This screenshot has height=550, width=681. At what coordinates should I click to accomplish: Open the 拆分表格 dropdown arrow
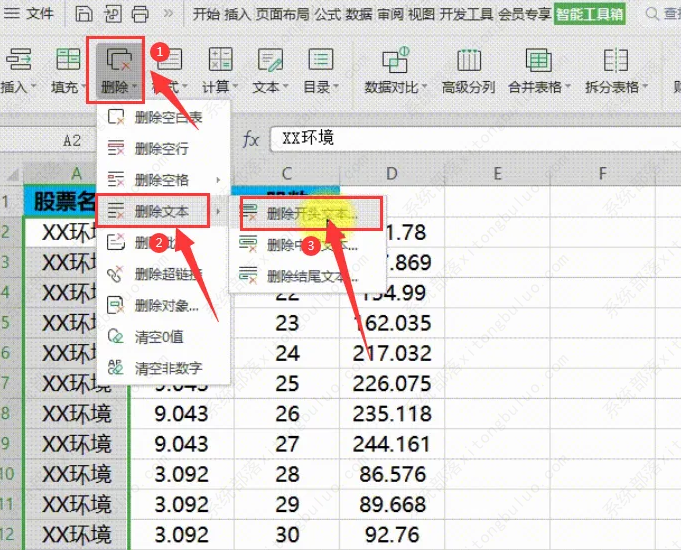645,86
